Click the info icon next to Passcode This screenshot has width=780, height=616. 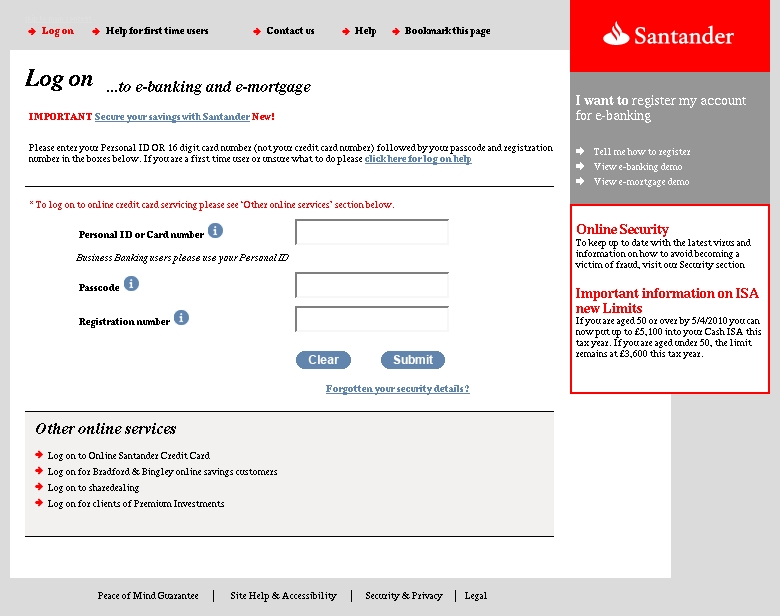click(x=131, y=284)
